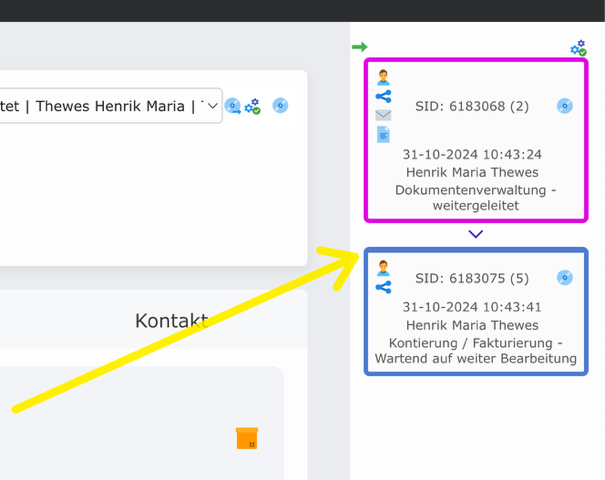Click the plain disc icon right of the dropdown
The image size is (605, 480).
(x=280, y=105)
